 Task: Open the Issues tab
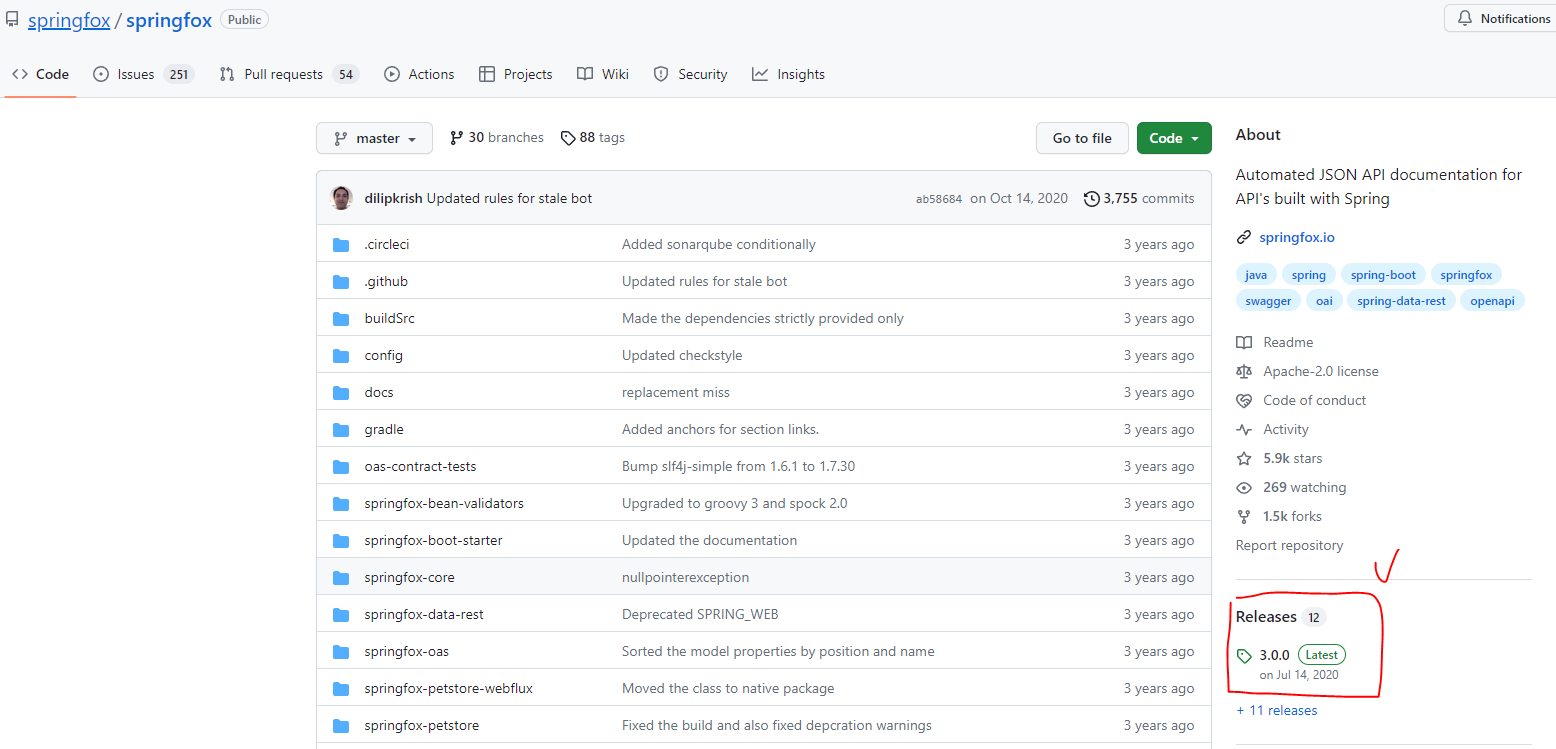point(142,74)
